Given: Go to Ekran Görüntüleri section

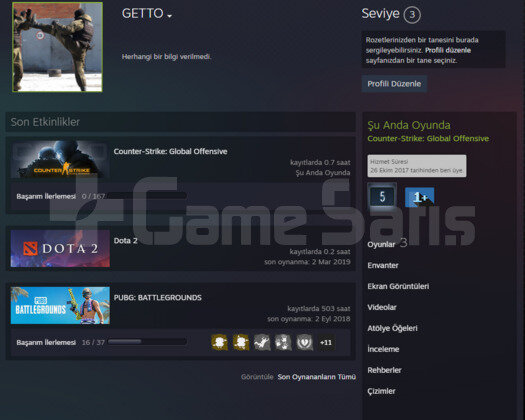Looking at the screenshot, I should (398, 286).
